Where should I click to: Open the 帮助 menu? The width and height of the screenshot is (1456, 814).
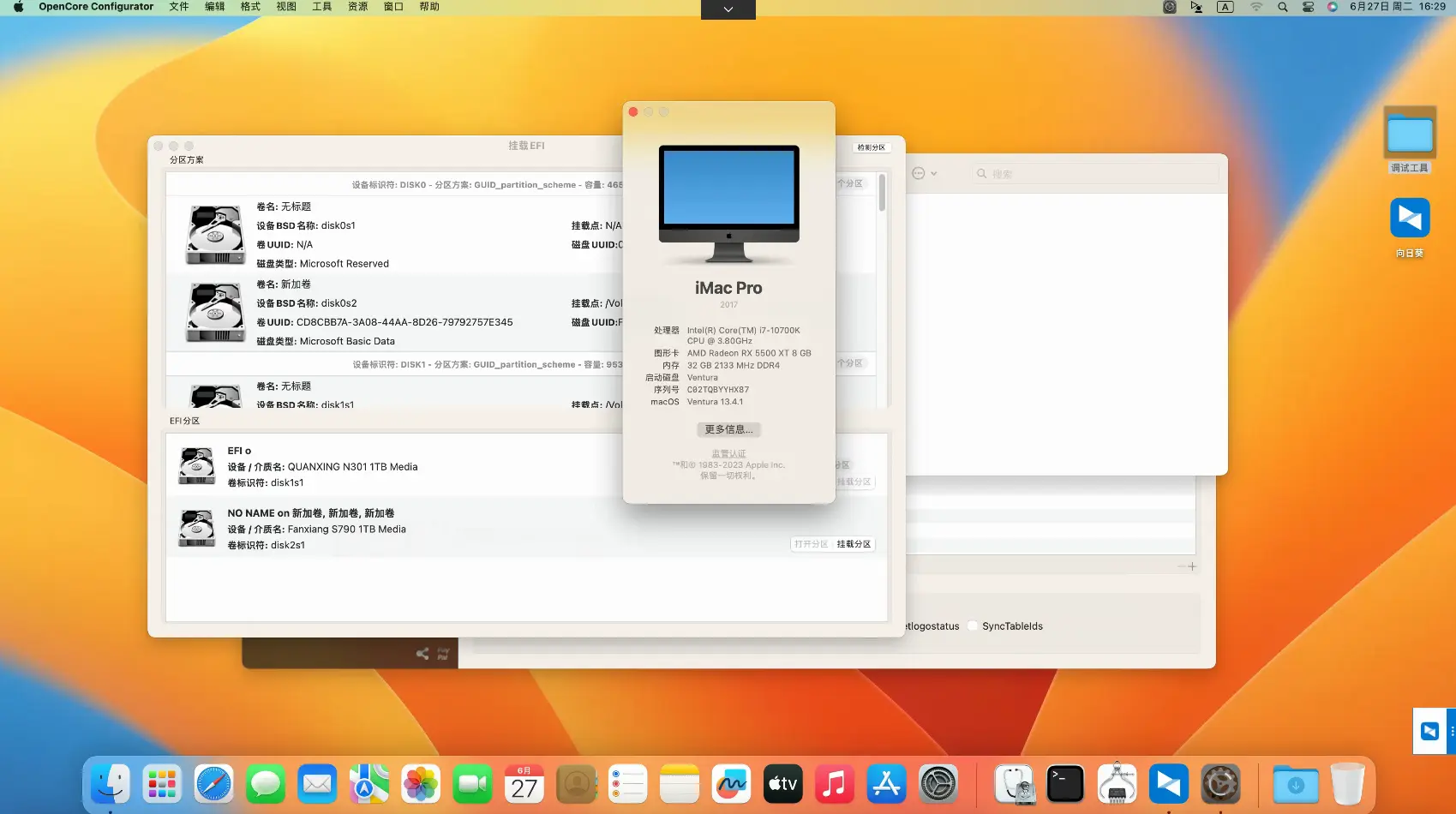[428, 7]
